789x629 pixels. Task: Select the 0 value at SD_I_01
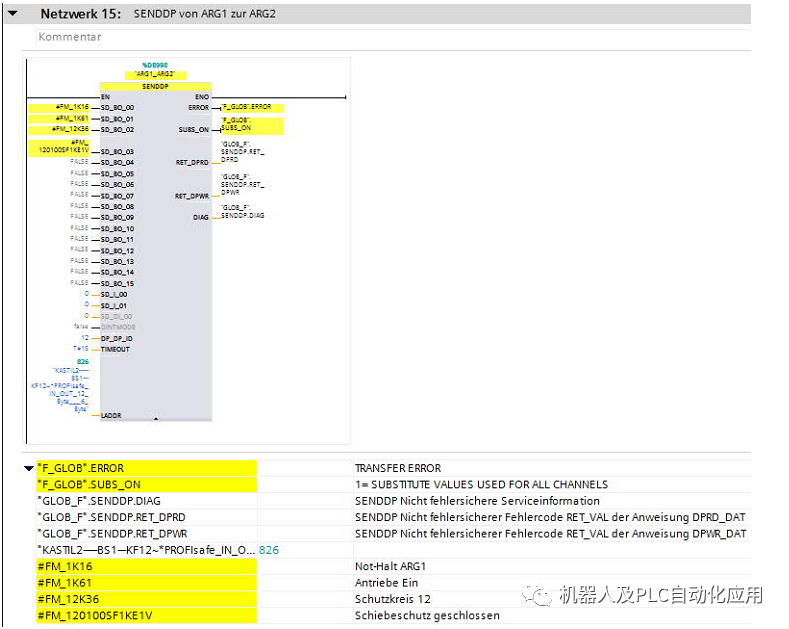(x=87, y=304)
